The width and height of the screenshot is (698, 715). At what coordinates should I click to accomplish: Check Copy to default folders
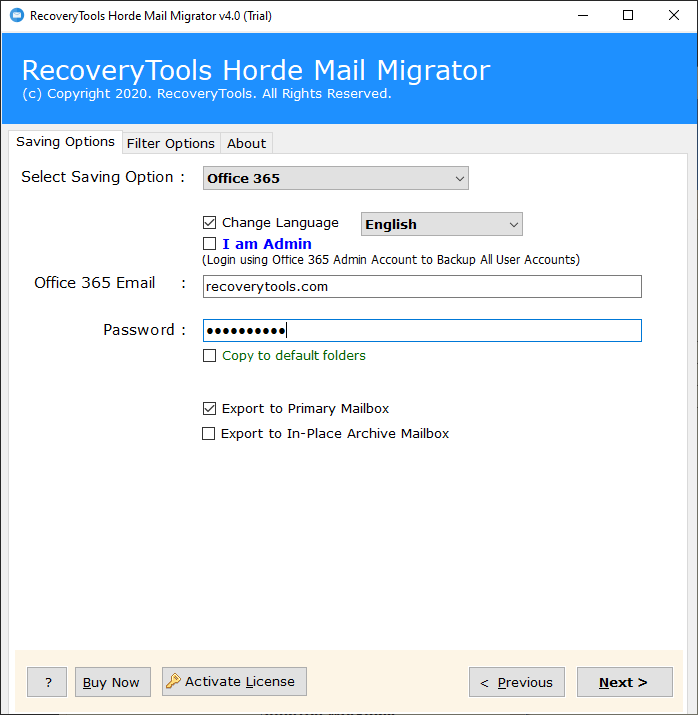pyautogui.click(x=209, y=355)
